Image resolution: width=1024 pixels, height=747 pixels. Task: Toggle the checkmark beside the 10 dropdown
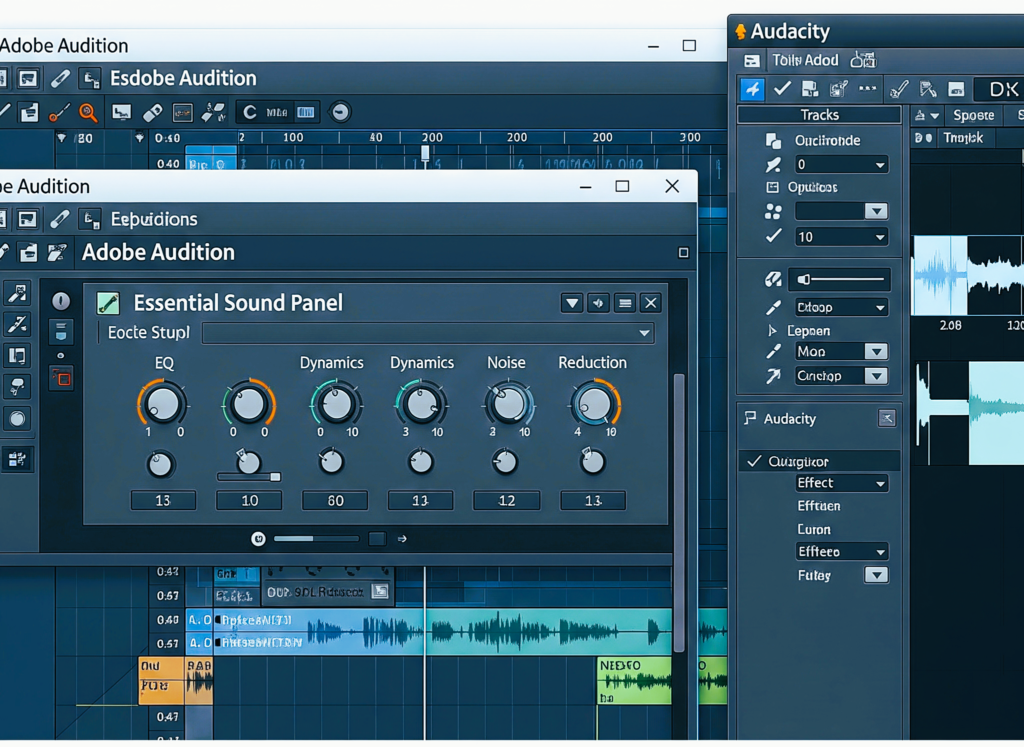coord(773,236)
